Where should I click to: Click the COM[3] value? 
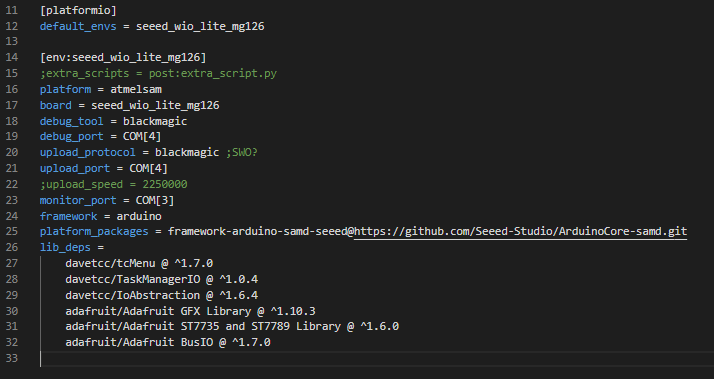tap(155, 200)
